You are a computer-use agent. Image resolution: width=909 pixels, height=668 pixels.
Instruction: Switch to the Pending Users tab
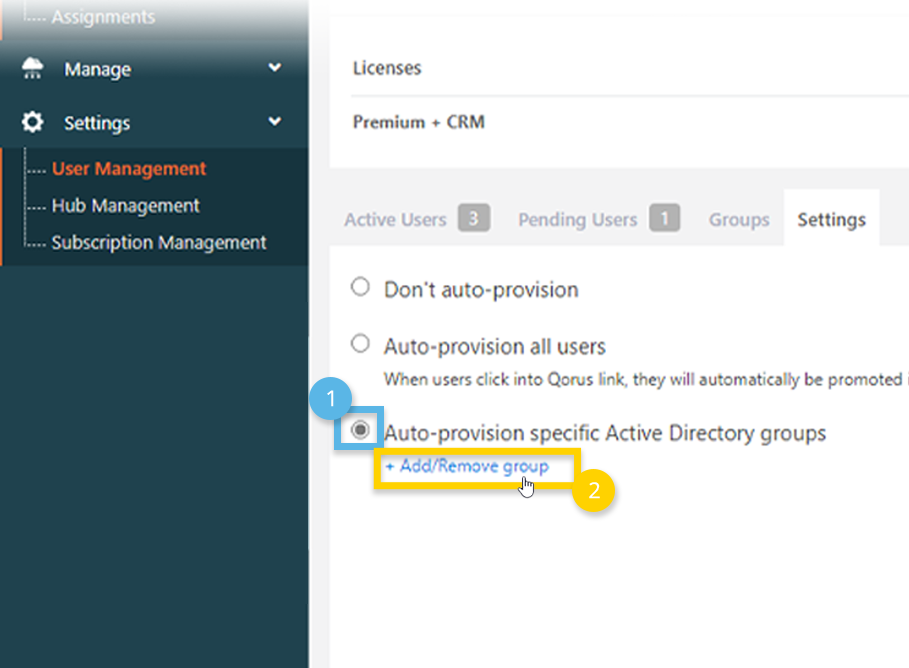click(x=577, y=220)
